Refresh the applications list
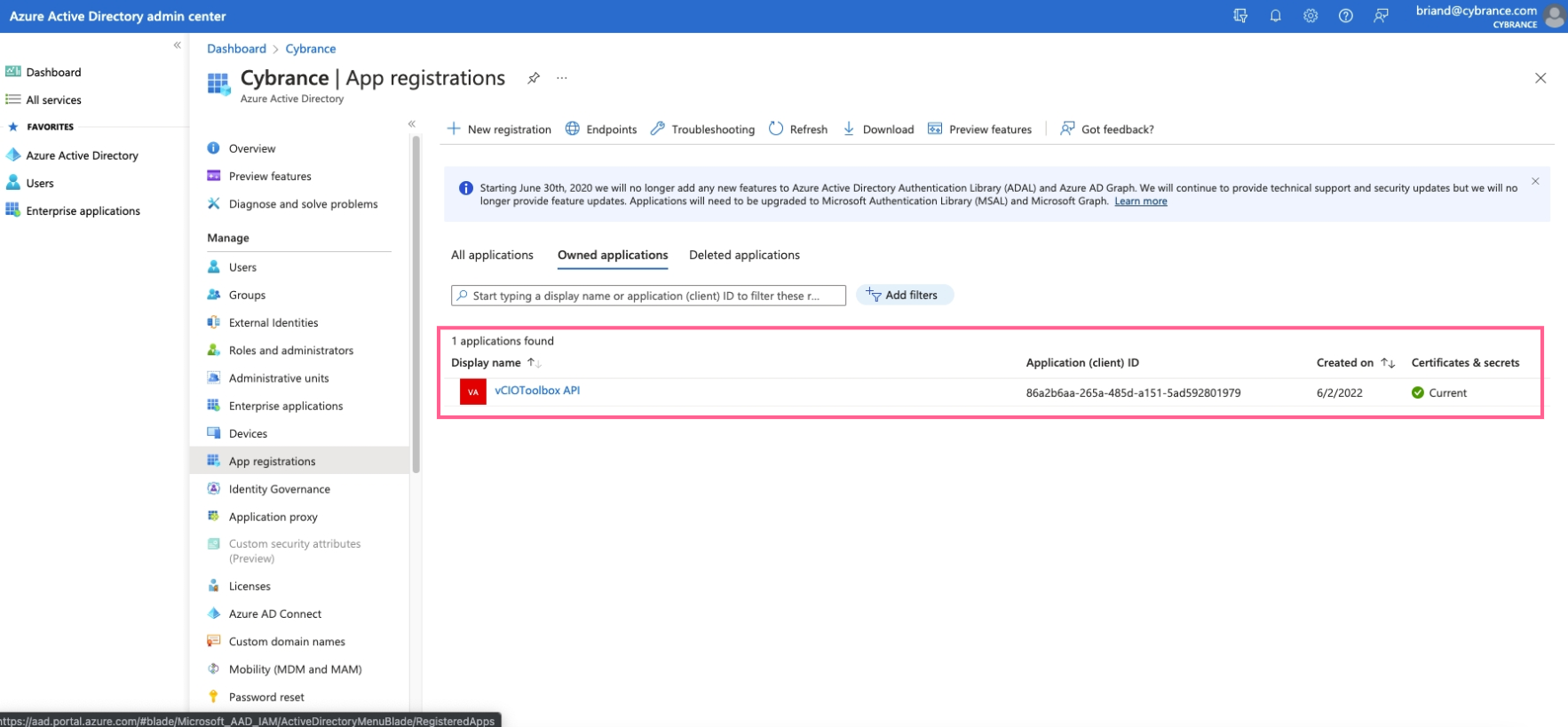 798,130
